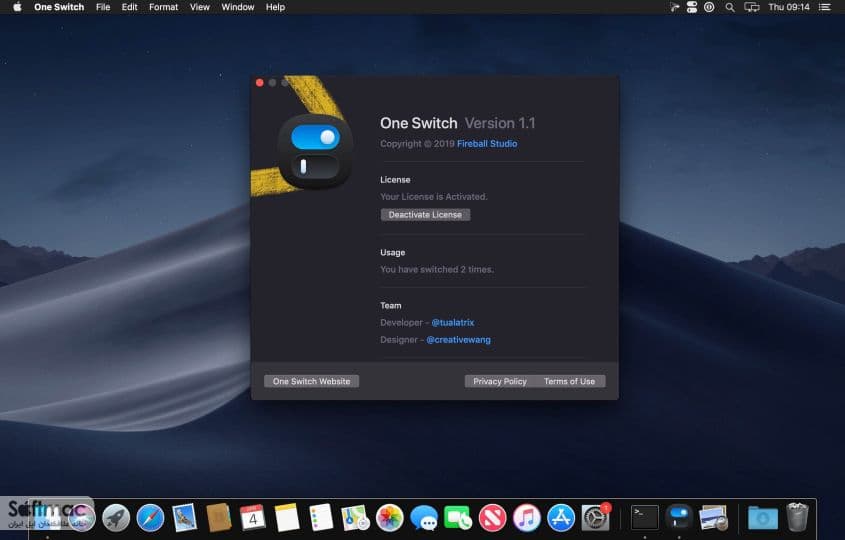The height and width of the screenshot is (540, 845).
Task: Click the "Version 1.1" label
Action: click(500, 123)
